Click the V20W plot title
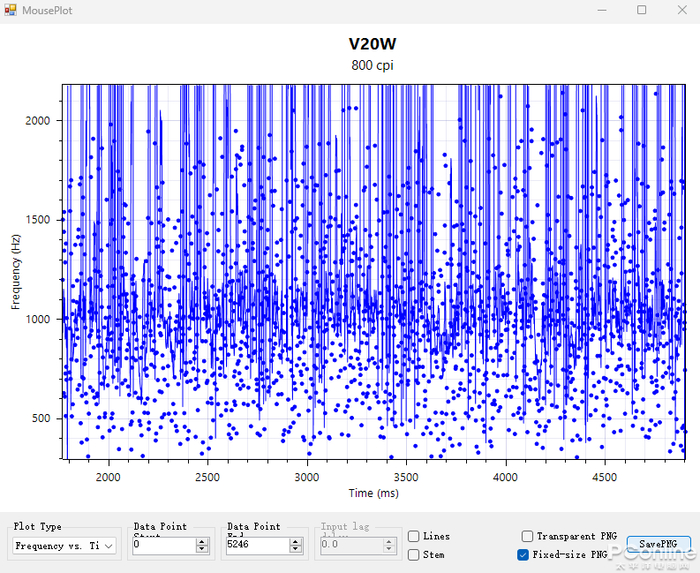 point(373,44)
